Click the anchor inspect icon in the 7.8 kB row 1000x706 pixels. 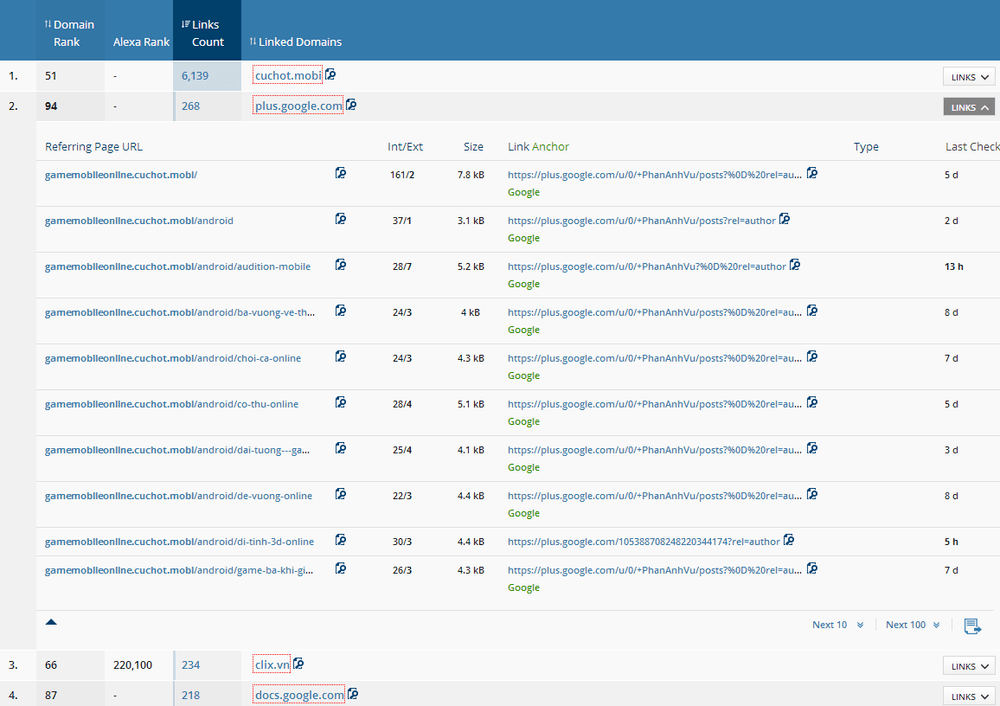pyautogui.click(x=812, y=173)
